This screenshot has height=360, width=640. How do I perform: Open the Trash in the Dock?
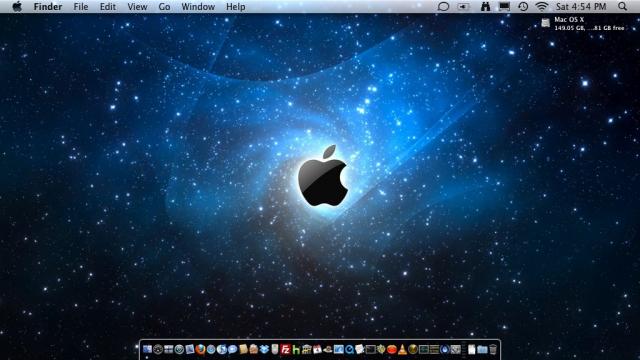(493, 349)
